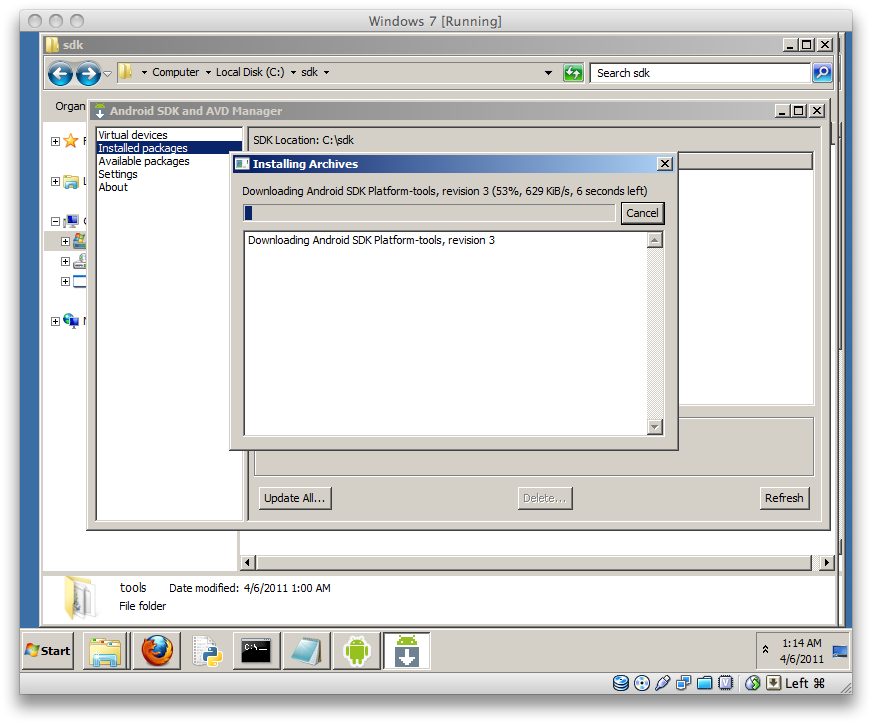Open the Windows Start menu
Viewport: 872px width, 724px height.
click(x=48, y=651)
